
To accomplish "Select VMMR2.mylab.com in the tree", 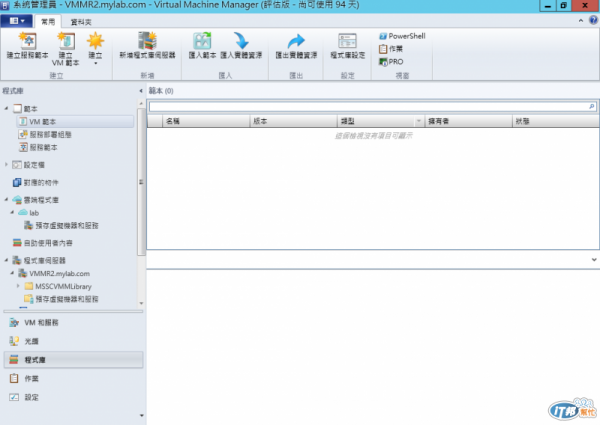I will click(54, 274).
